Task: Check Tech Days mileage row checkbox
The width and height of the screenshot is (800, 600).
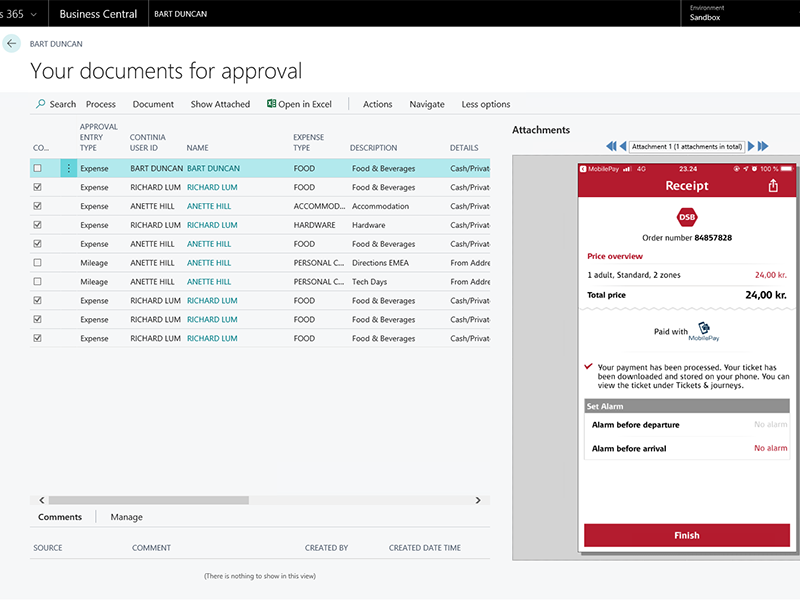Action: [x=37, y=282]
